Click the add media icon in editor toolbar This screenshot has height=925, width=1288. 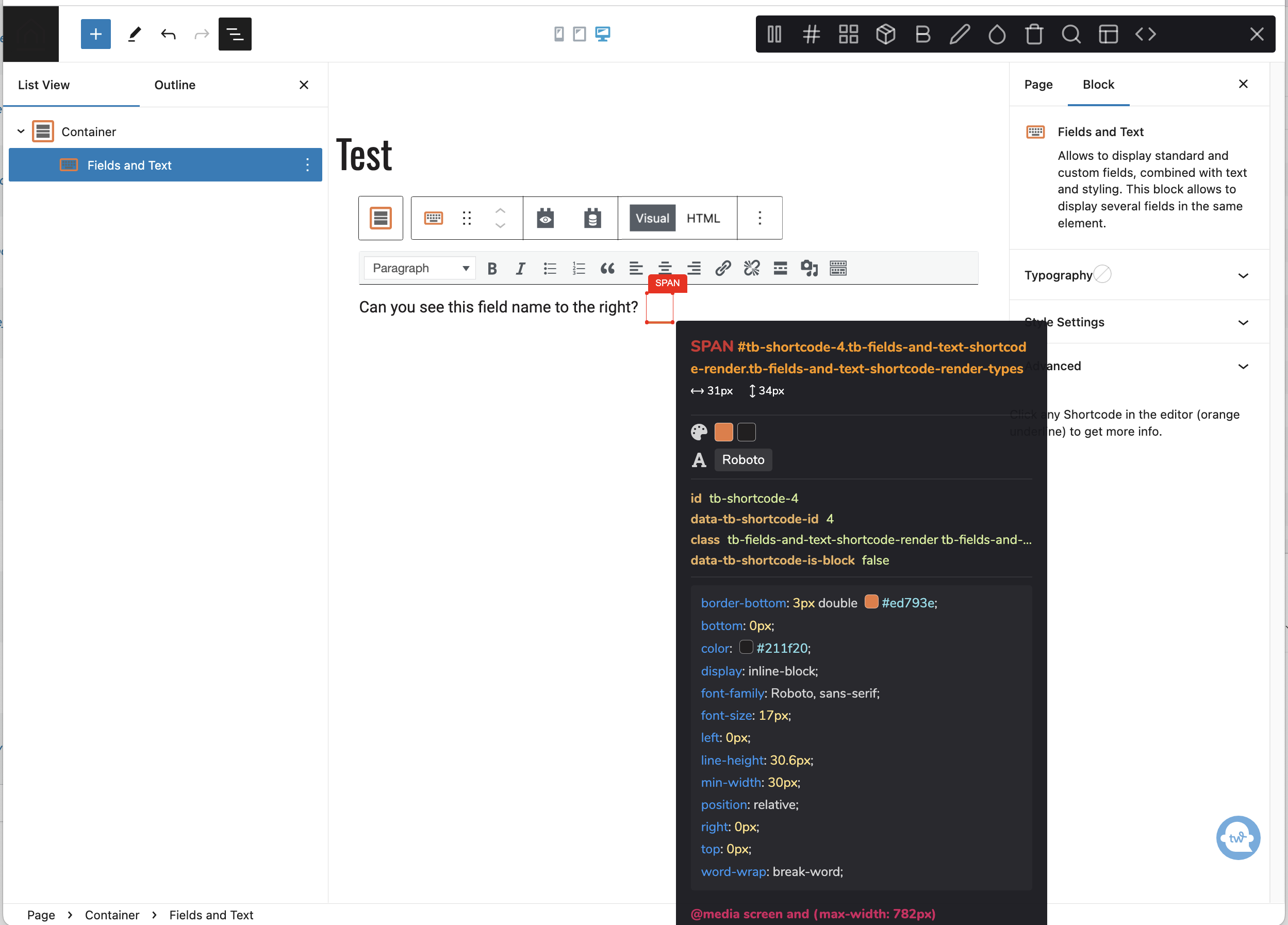[x=810, y=268]
